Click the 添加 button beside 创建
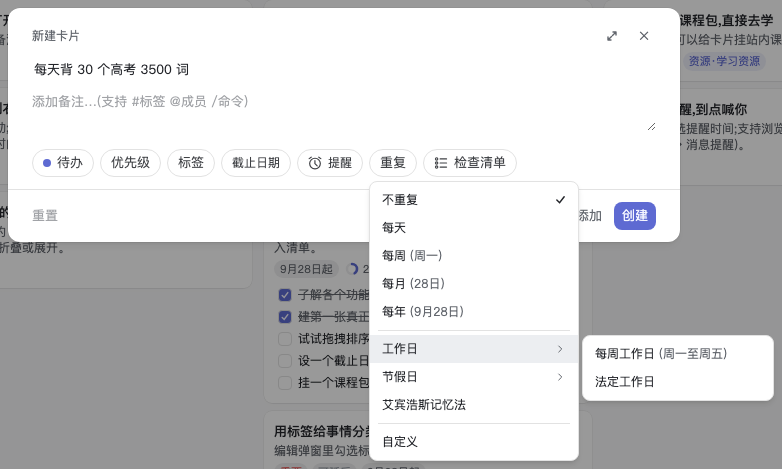 tap(590, 216)
